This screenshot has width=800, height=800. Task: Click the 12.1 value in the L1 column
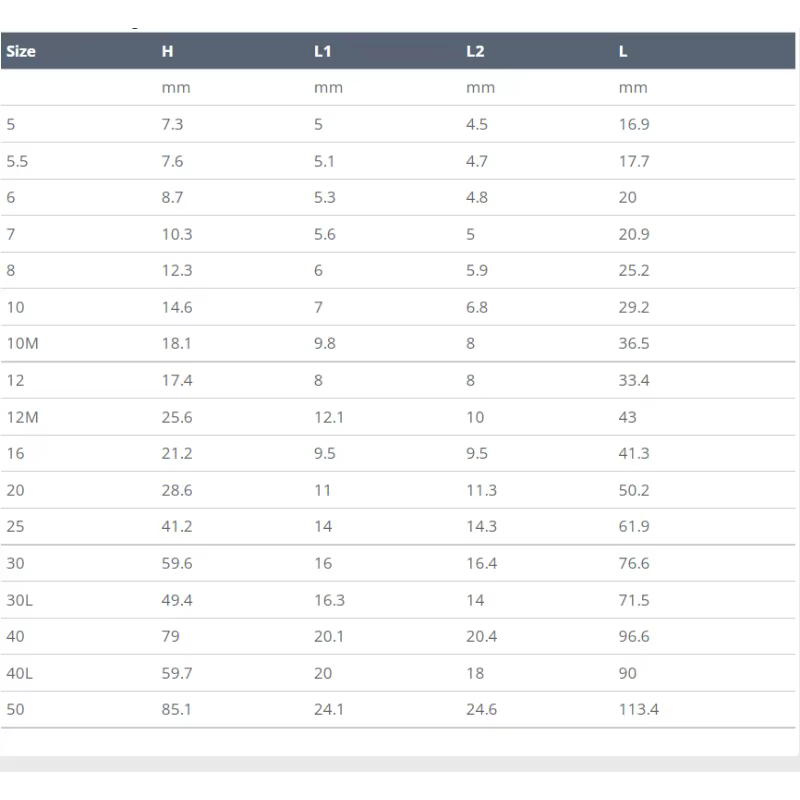pyautogui.click(x=329, y=417)
